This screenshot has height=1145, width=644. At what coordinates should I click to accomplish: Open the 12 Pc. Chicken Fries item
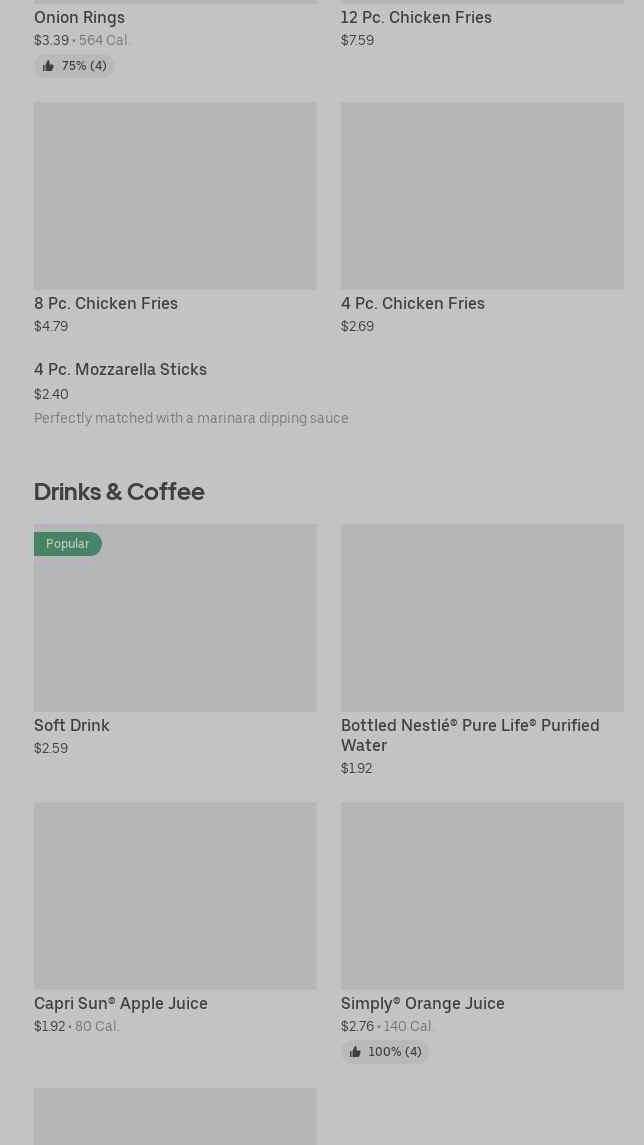416,17
